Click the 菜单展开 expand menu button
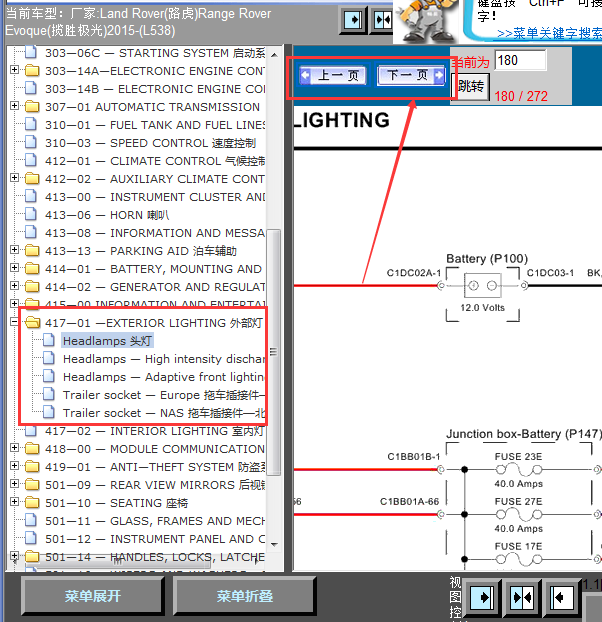 click(x=92, y=595)
